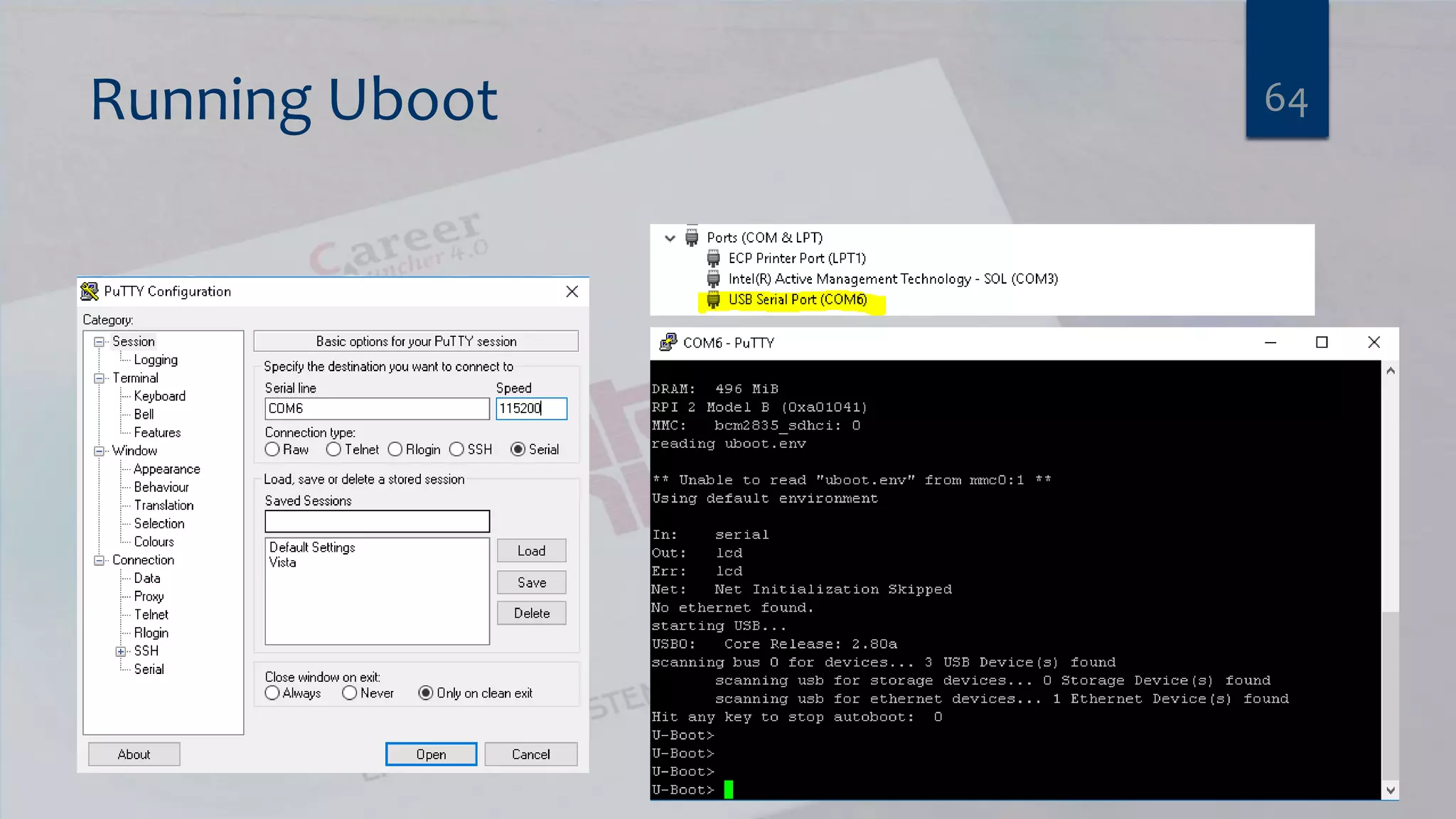The width and height of the screenshot is (1456, 819).
Task: Collapse the Ports (COM & LPT) chevron
Action: coord(670,238)
